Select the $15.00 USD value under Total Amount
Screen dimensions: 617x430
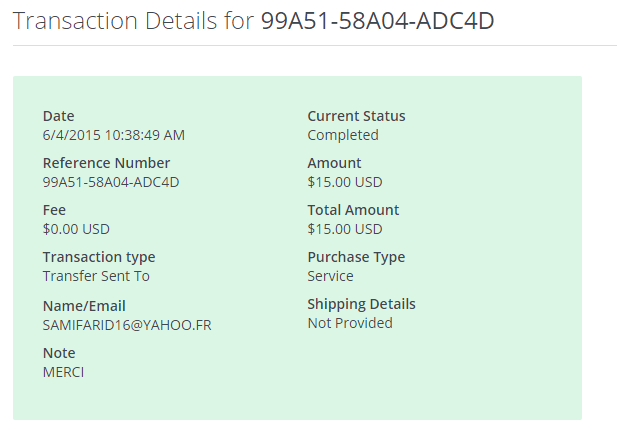pos(345,229)
